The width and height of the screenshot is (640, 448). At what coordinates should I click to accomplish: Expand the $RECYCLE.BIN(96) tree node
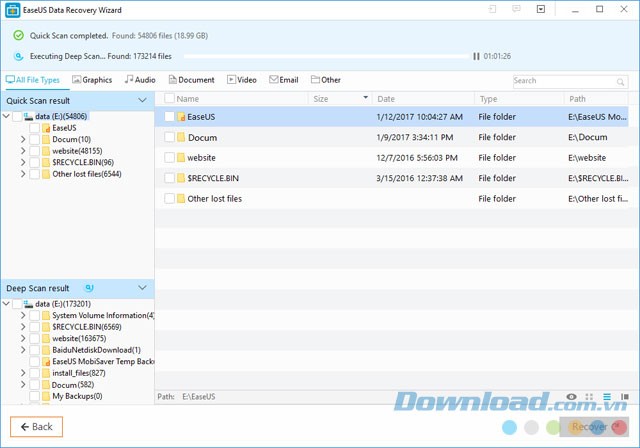point(23,162)
